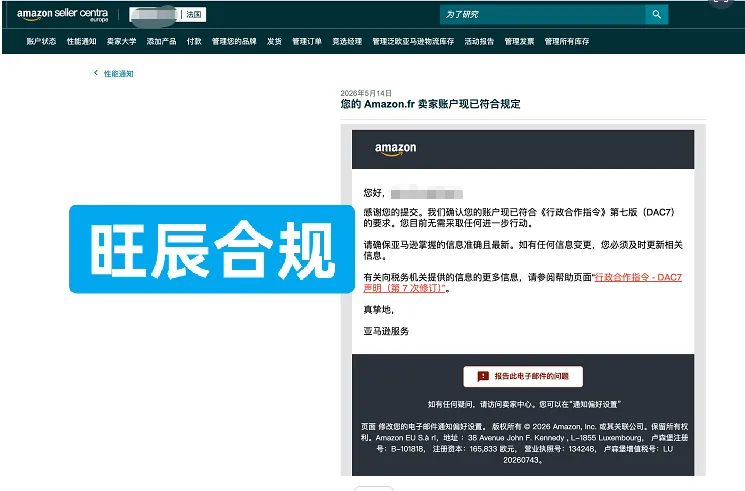The height and width of the screenshot is (491, 745).
Task: Click the Amazon Seller Central logo
Action: tap(63, 15)
